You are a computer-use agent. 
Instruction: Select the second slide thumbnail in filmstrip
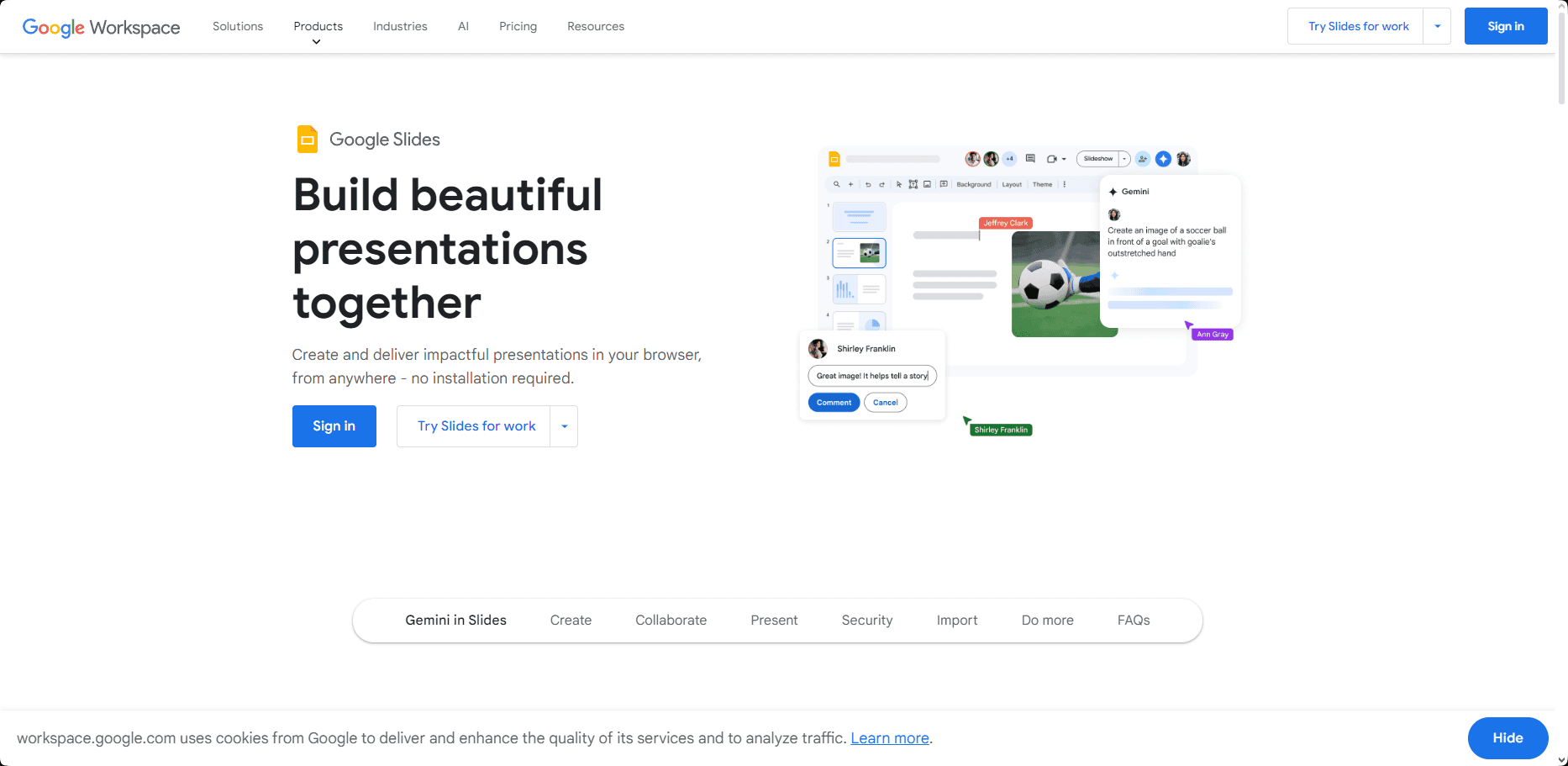tap(859, 252)
